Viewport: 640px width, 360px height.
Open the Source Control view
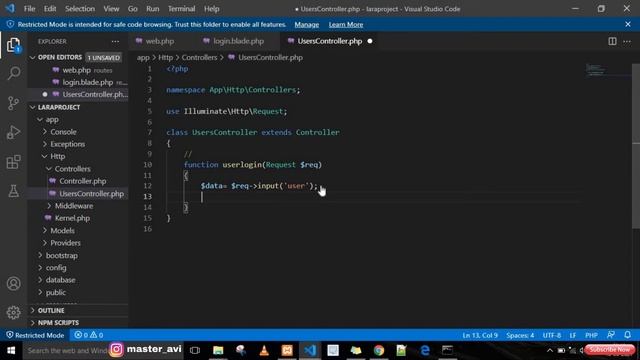13,103
